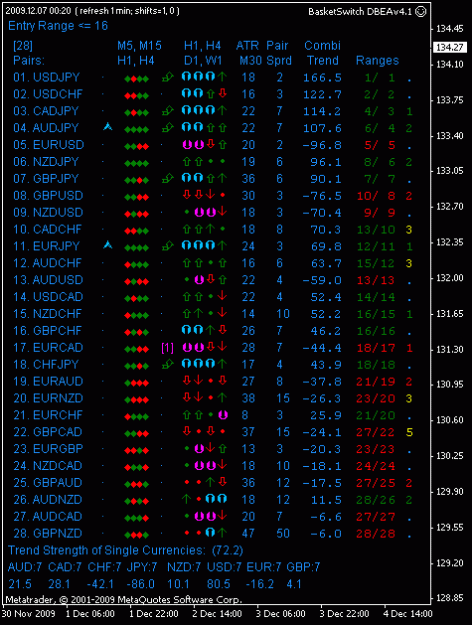Viewport: 472px width, 625px height.
Task: Click price axis label 132.00
Action: click(x=450, y=278)
